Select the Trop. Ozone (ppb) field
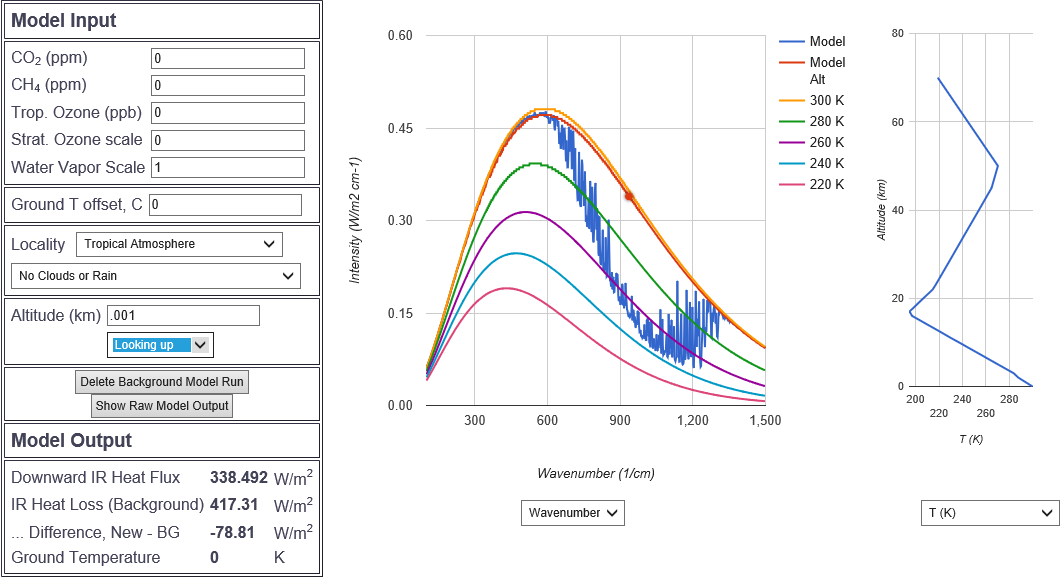Image resolution: width=1061 pixels, height=578 pixels. pyautogui.click(x=227, y=113)
